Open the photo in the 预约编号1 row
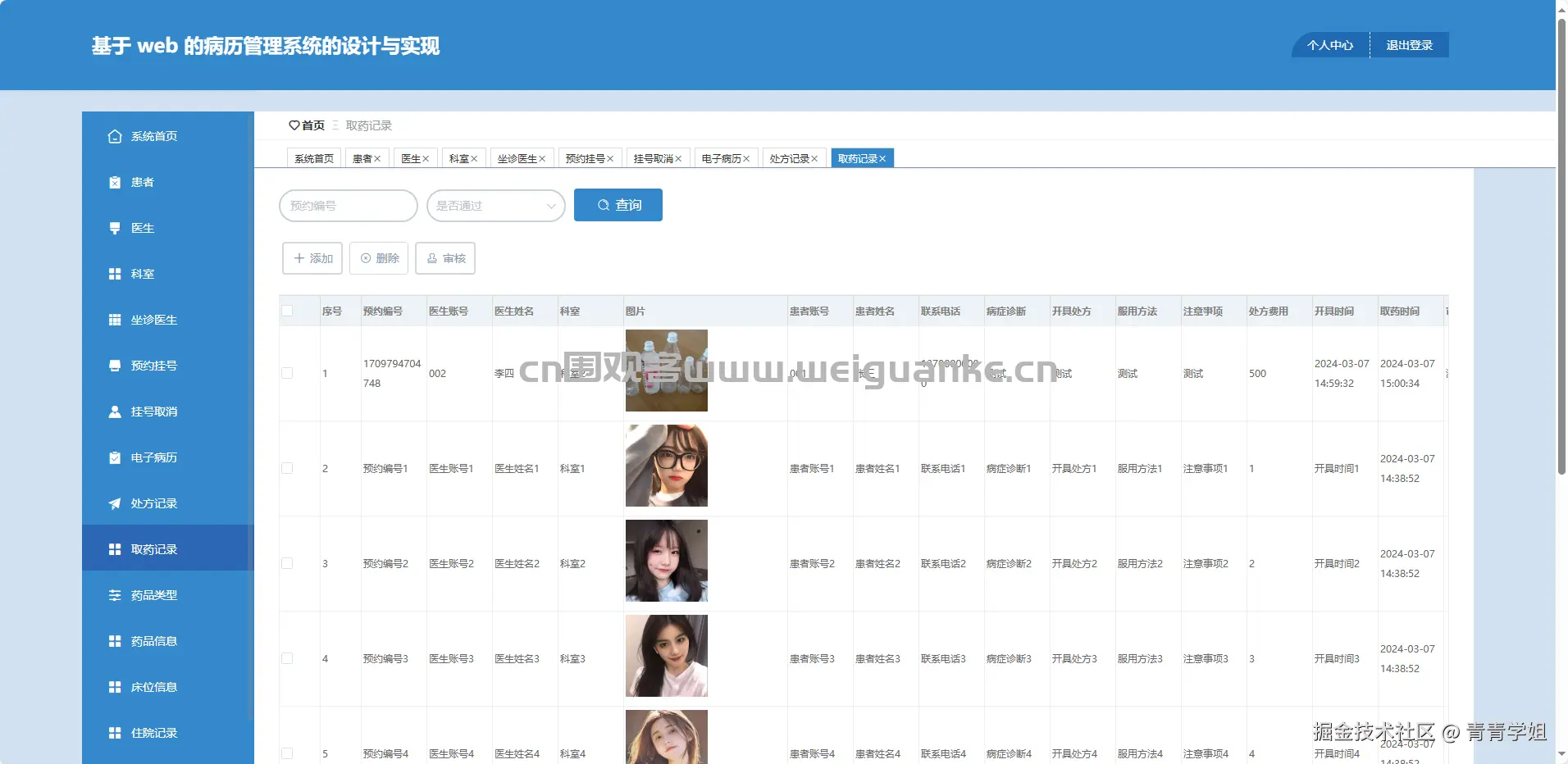Screen dimensions: 1568x764 pyautogui.click(x=667, y=466)
